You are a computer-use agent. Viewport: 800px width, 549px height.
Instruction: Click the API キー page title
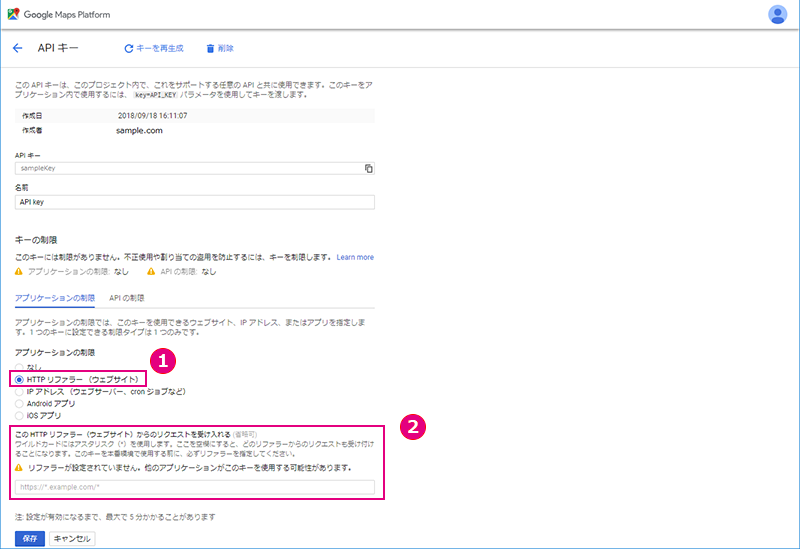click(58, 48)
